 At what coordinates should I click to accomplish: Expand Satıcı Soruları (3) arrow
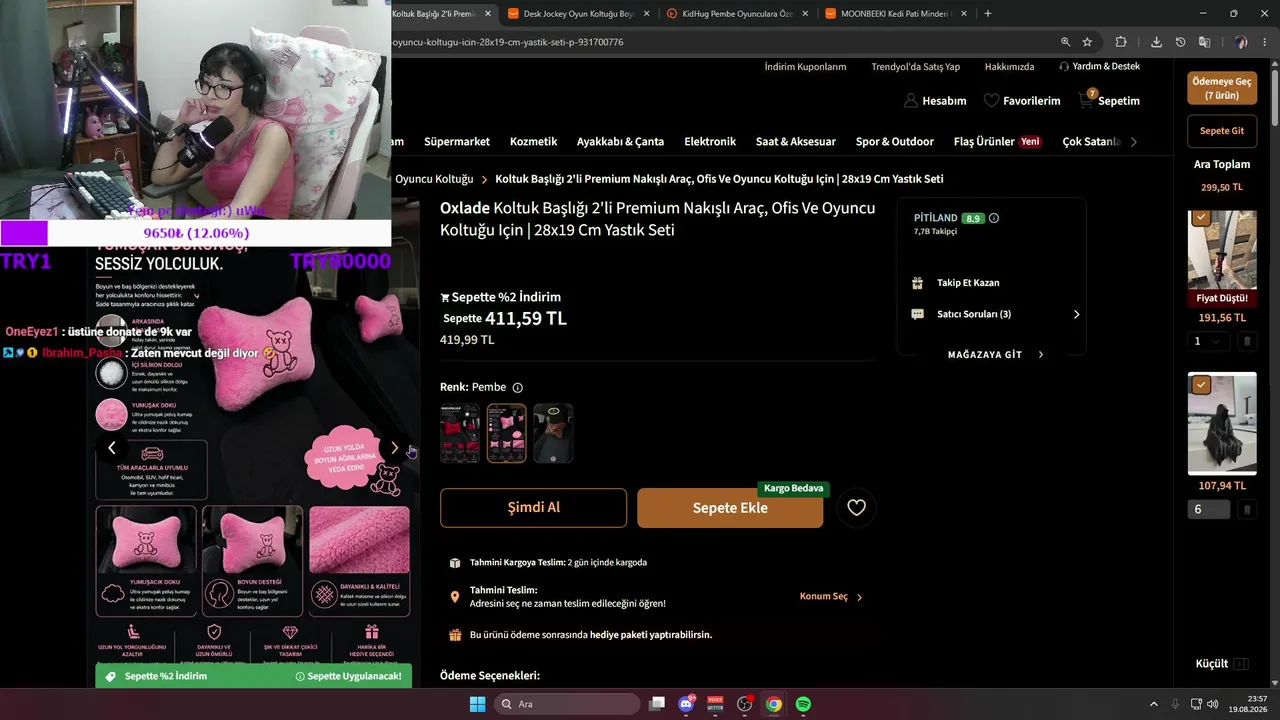tap(1076, 314)
